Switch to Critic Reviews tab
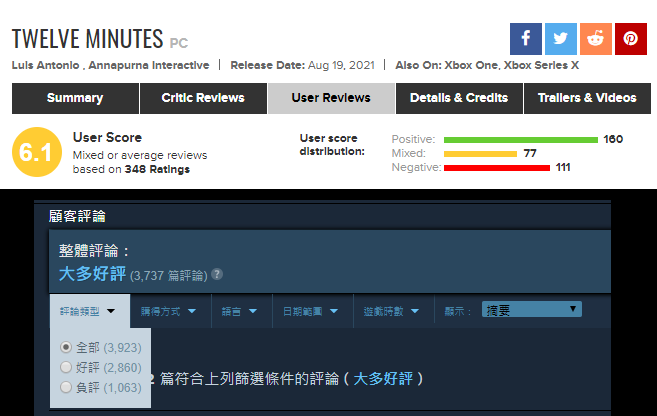The image size is (657, 416). pyautogui.click(x=203, y=98)
